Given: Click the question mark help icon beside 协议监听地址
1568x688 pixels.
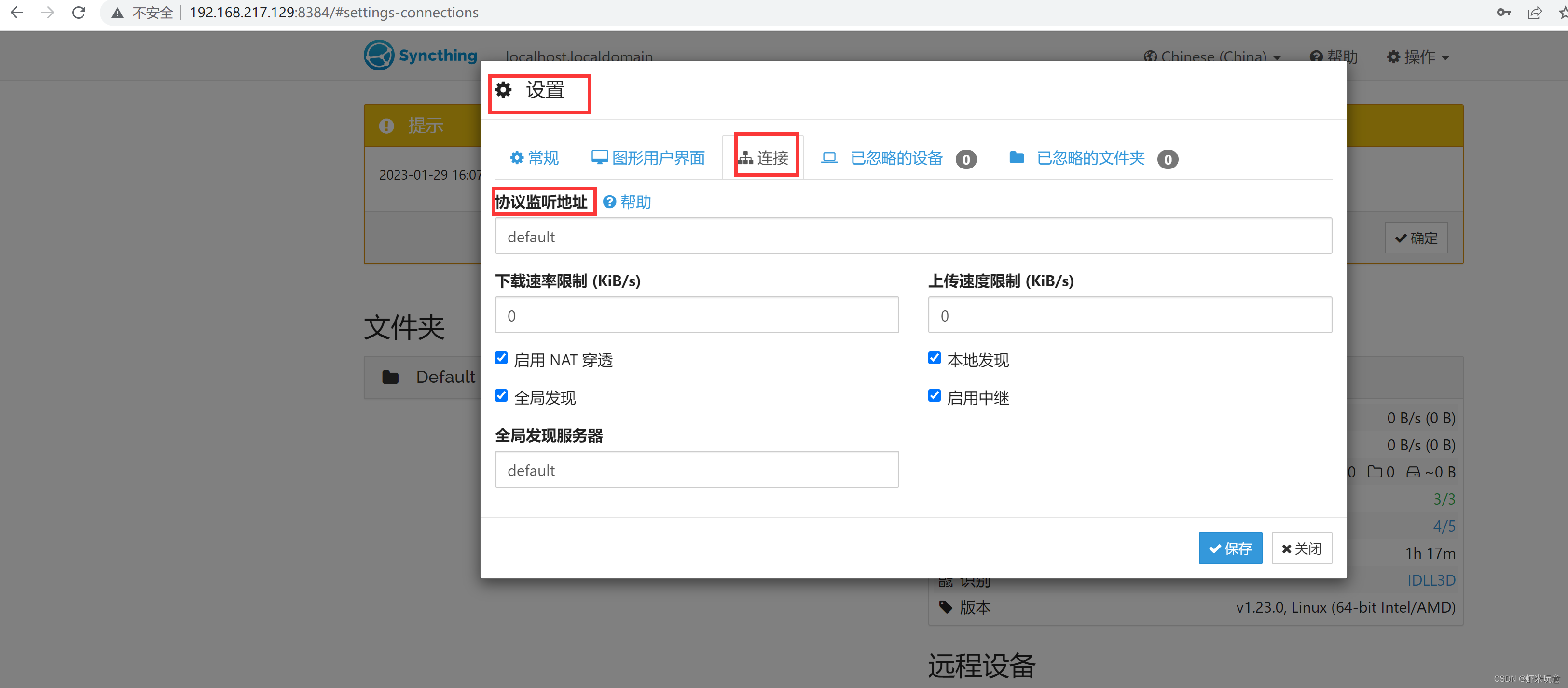Looking at the screenshot, I should click(609, 202).
